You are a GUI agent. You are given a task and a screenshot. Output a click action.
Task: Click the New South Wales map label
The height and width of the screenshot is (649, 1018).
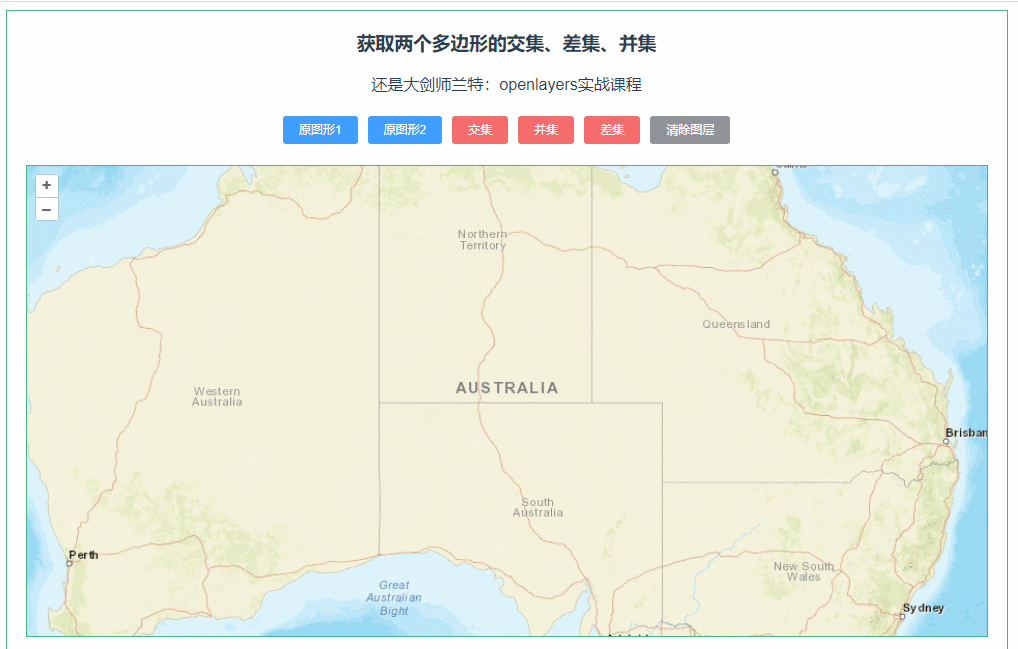[x=804, y=571]
